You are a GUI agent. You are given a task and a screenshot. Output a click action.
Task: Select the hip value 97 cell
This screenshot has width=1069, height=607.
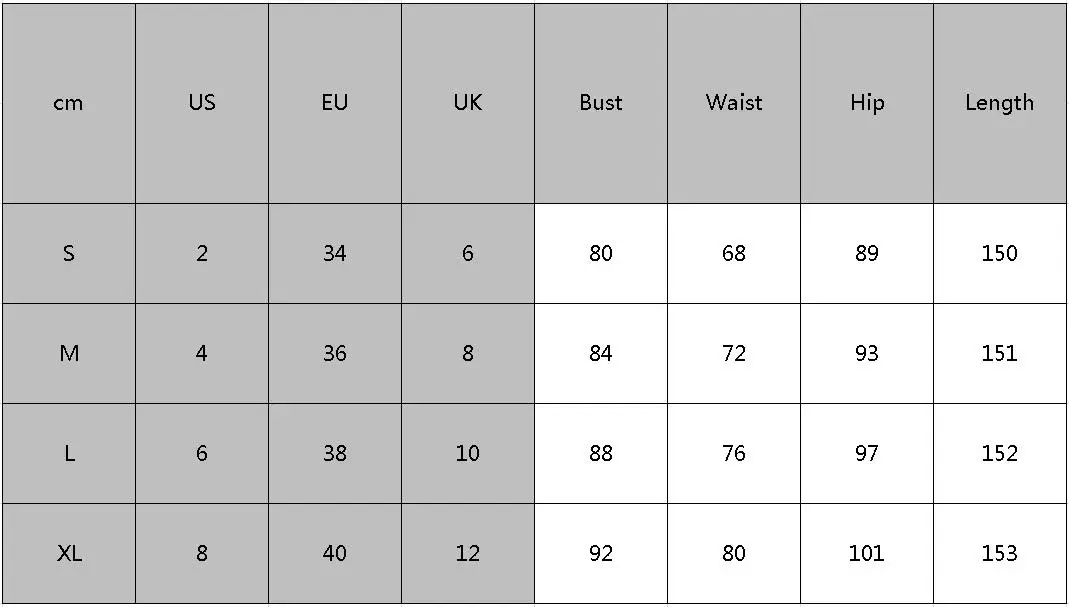click(867, 454)
